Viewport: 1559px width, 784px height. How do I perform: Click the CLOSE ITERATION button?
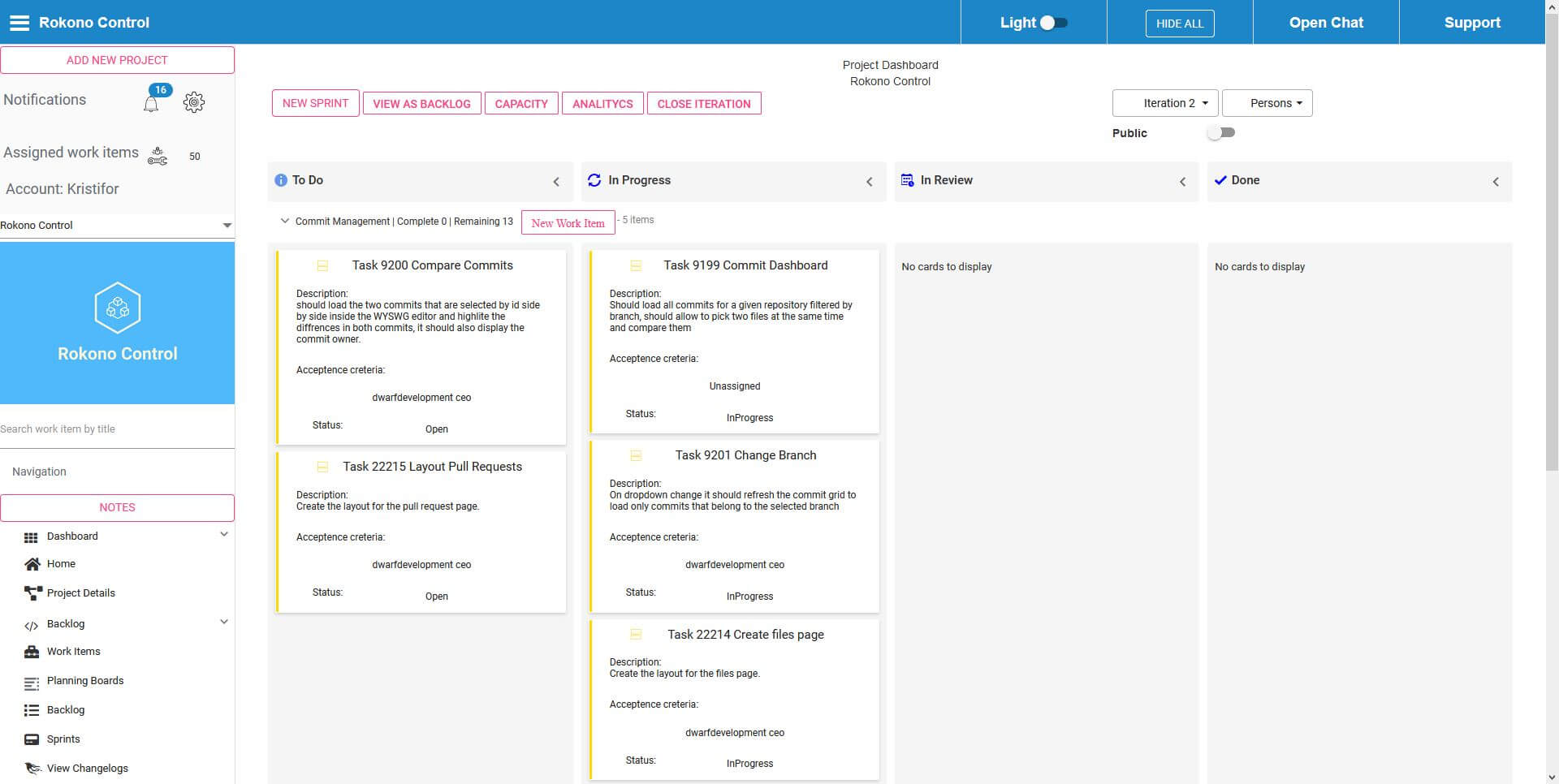pos(704,104)
